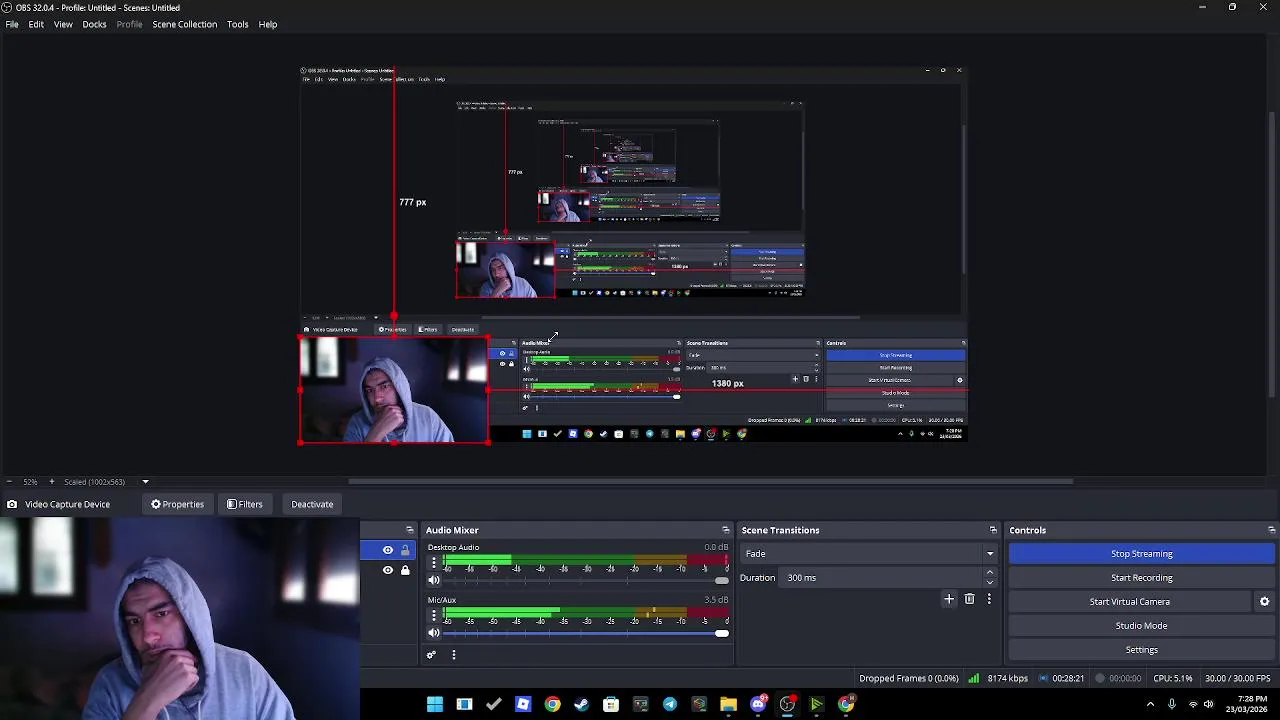1280x720 pixels.
Task: Adjust the Desktop Audio volume slider
Action: (586, 580)
